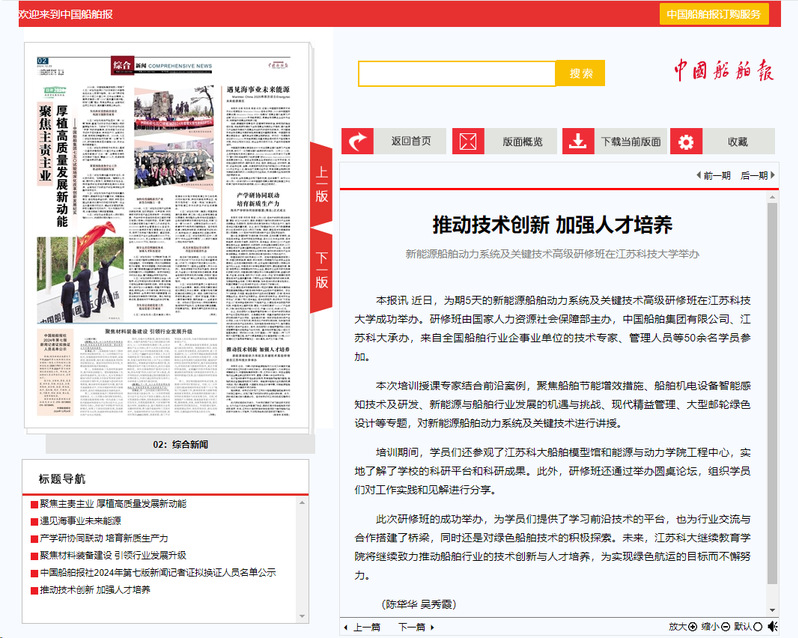Switch to previous page with 上一版 tab
The height and width of the screenshot is (638, 798).
point(321,183)
